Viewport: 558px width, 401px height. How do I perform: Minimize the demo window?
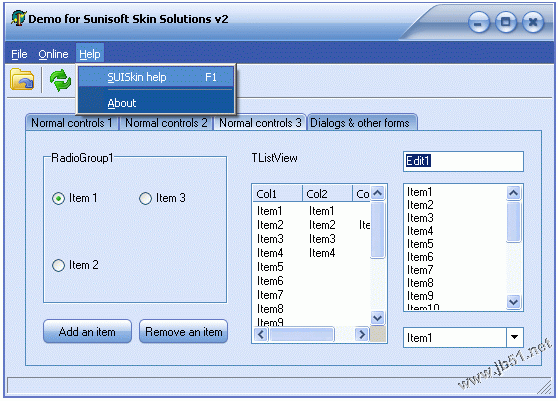tap(479, 23)
